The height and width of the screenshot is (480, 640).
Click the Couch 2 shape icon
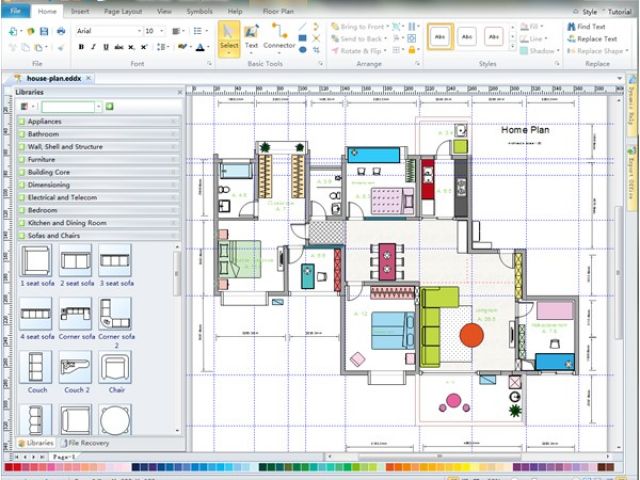click(x=75, y=369)
